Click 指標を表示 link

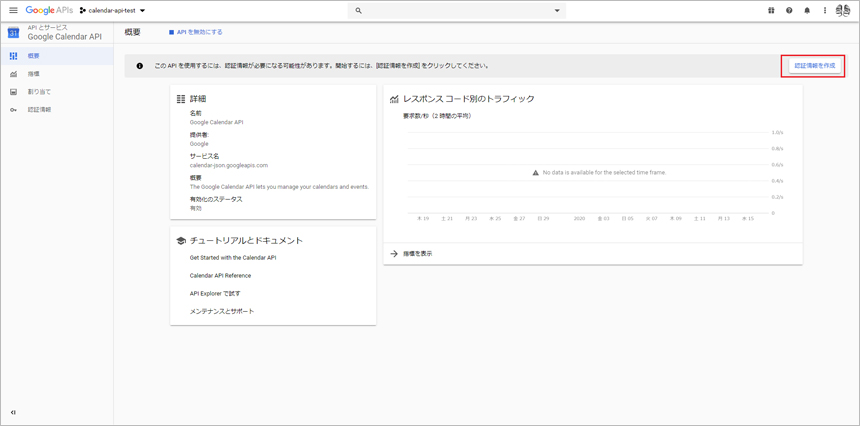[x=417, y=254]
